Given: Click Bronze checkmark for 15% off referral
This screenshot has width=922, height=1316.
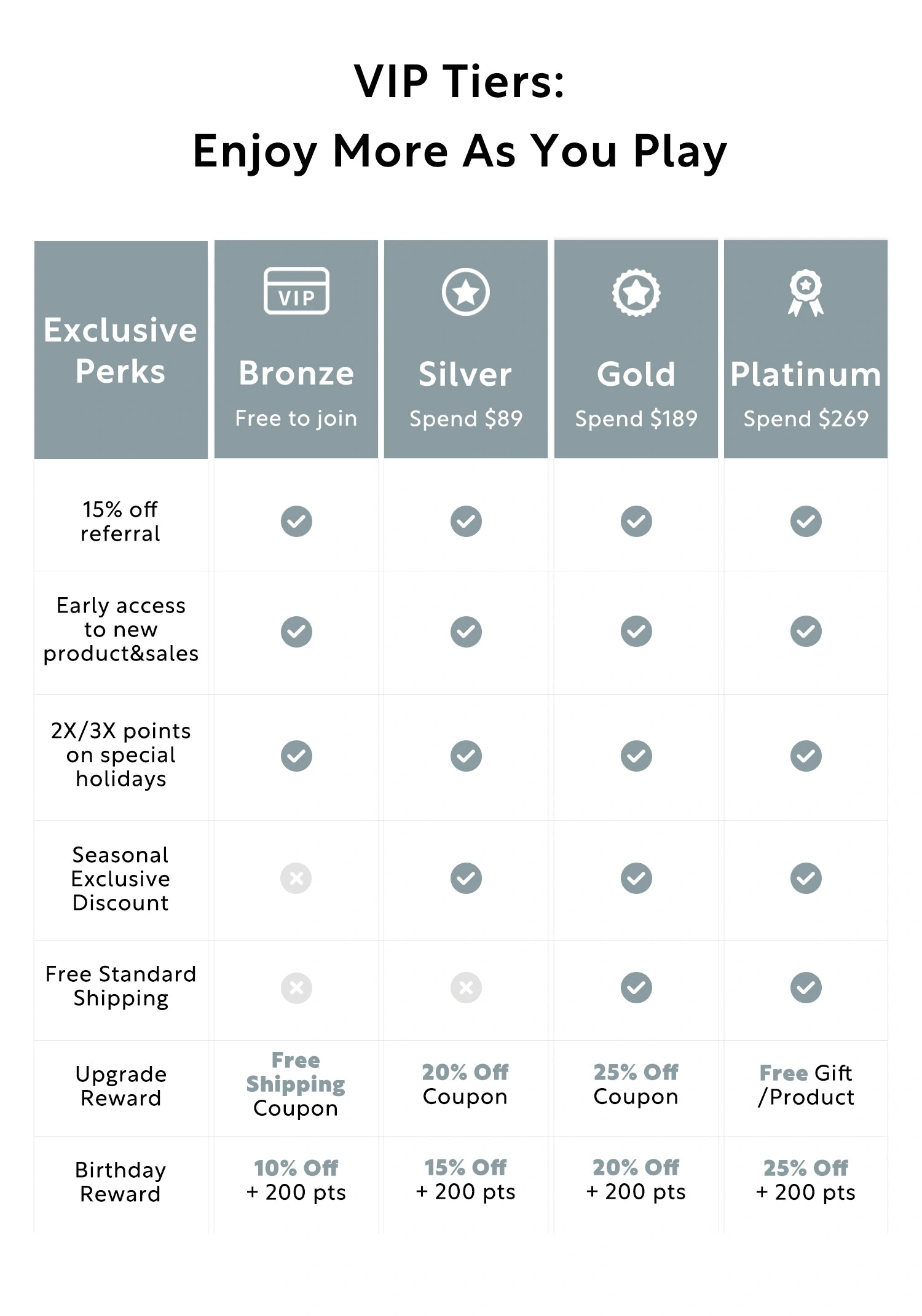Looking at the screenshot, I should (296, 521).
